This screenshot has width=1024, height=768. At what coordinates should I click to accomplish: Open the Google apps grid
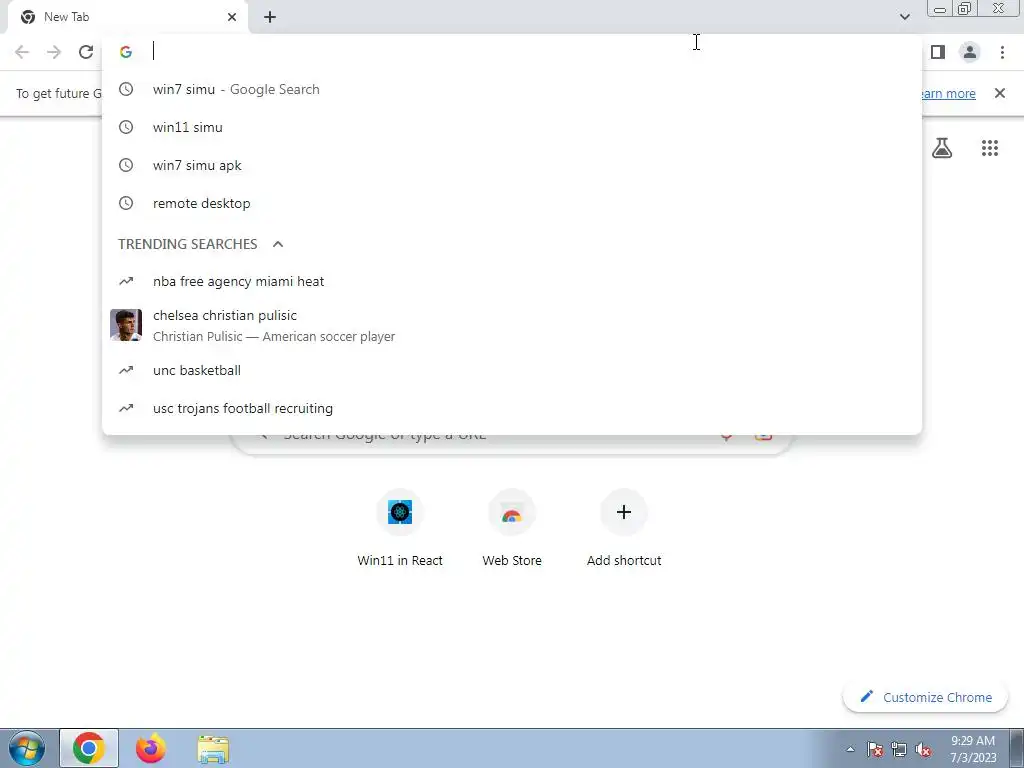[990, 148]
